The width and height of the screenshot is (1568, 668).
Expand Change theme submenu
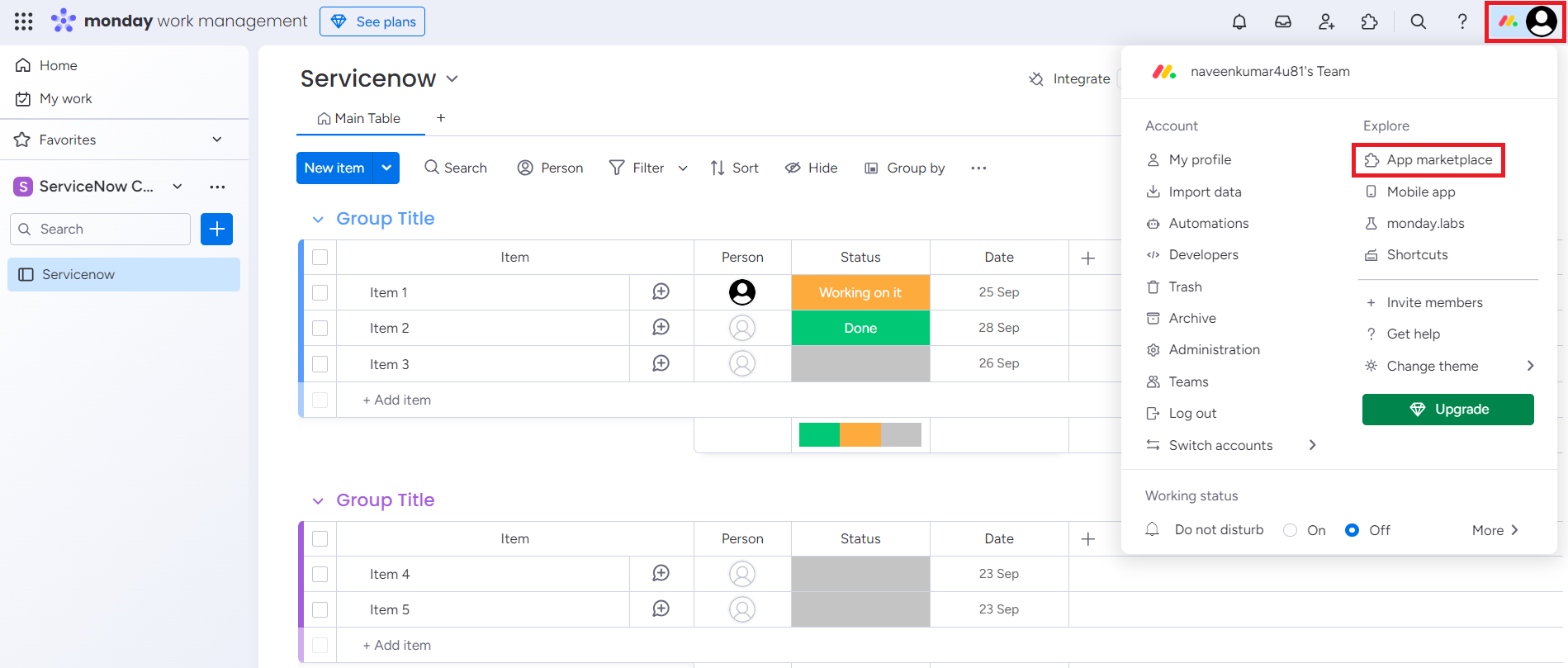1530,366
